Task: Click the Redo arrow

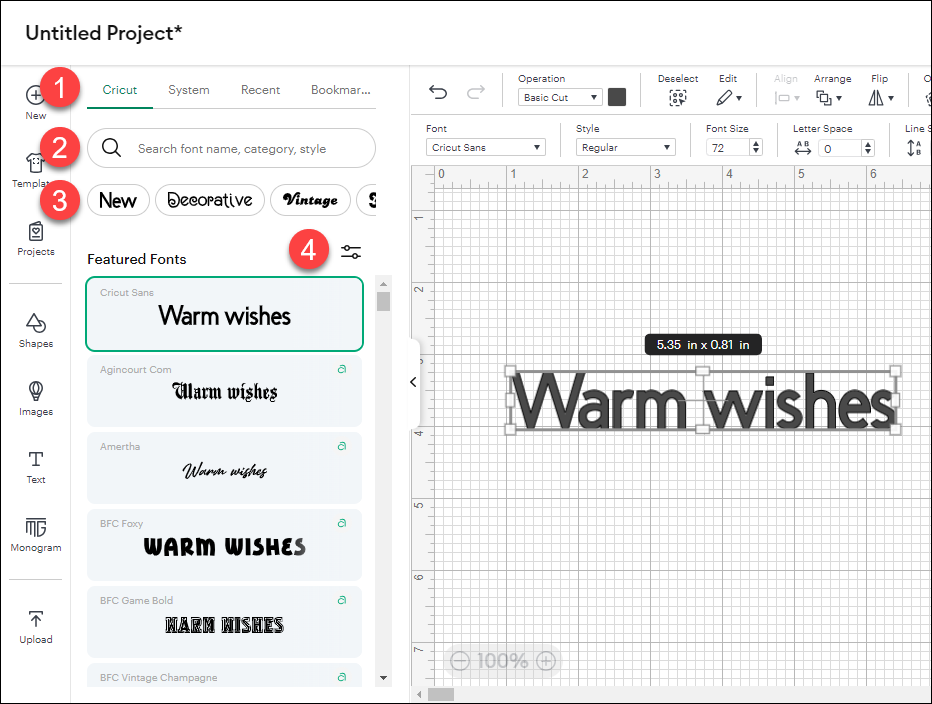Action: click(x=476, y=92)
